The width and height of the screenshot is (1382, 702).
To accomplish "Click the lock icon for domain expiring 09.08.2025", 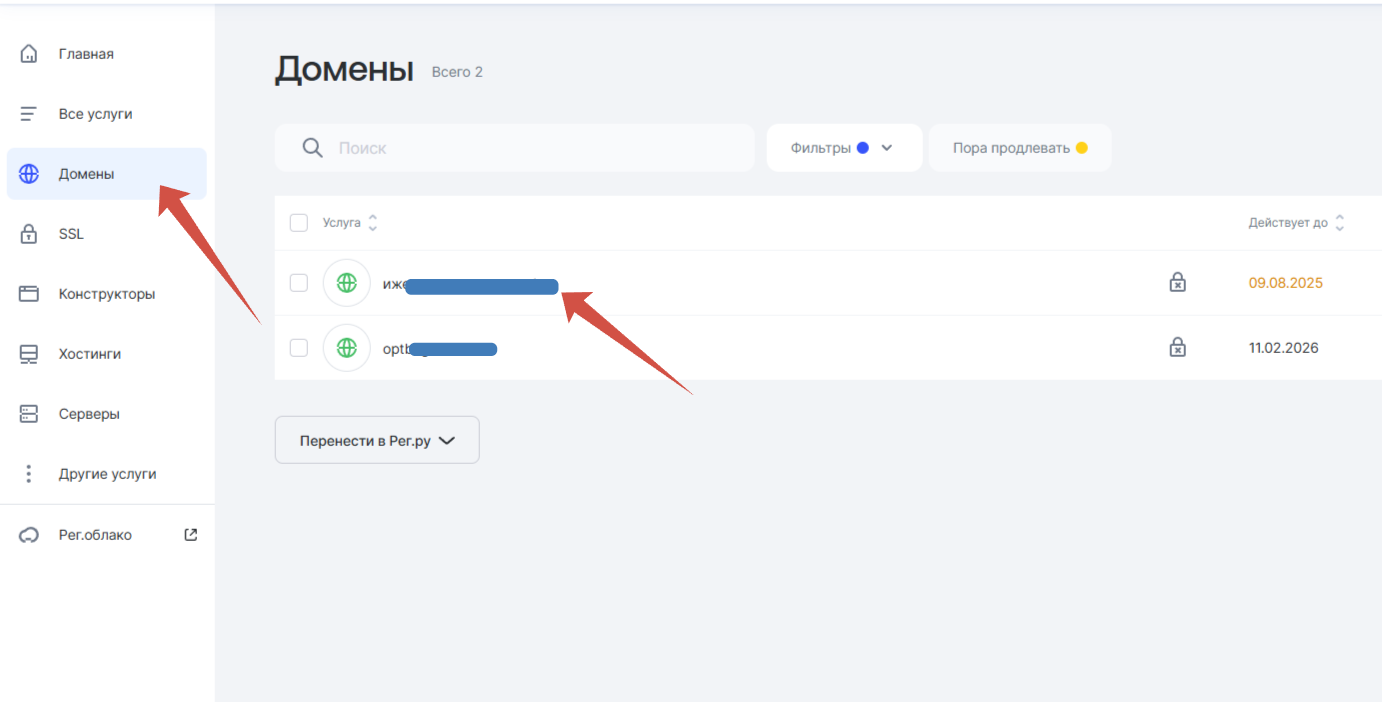I will click(x=1178, y=283).
